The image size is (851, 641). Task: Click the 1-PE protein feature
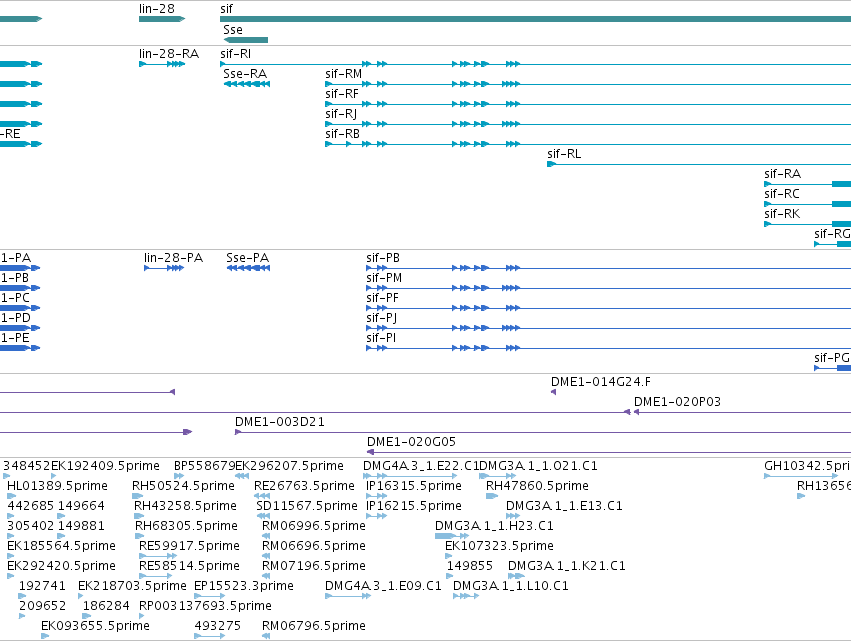point(20,348)
